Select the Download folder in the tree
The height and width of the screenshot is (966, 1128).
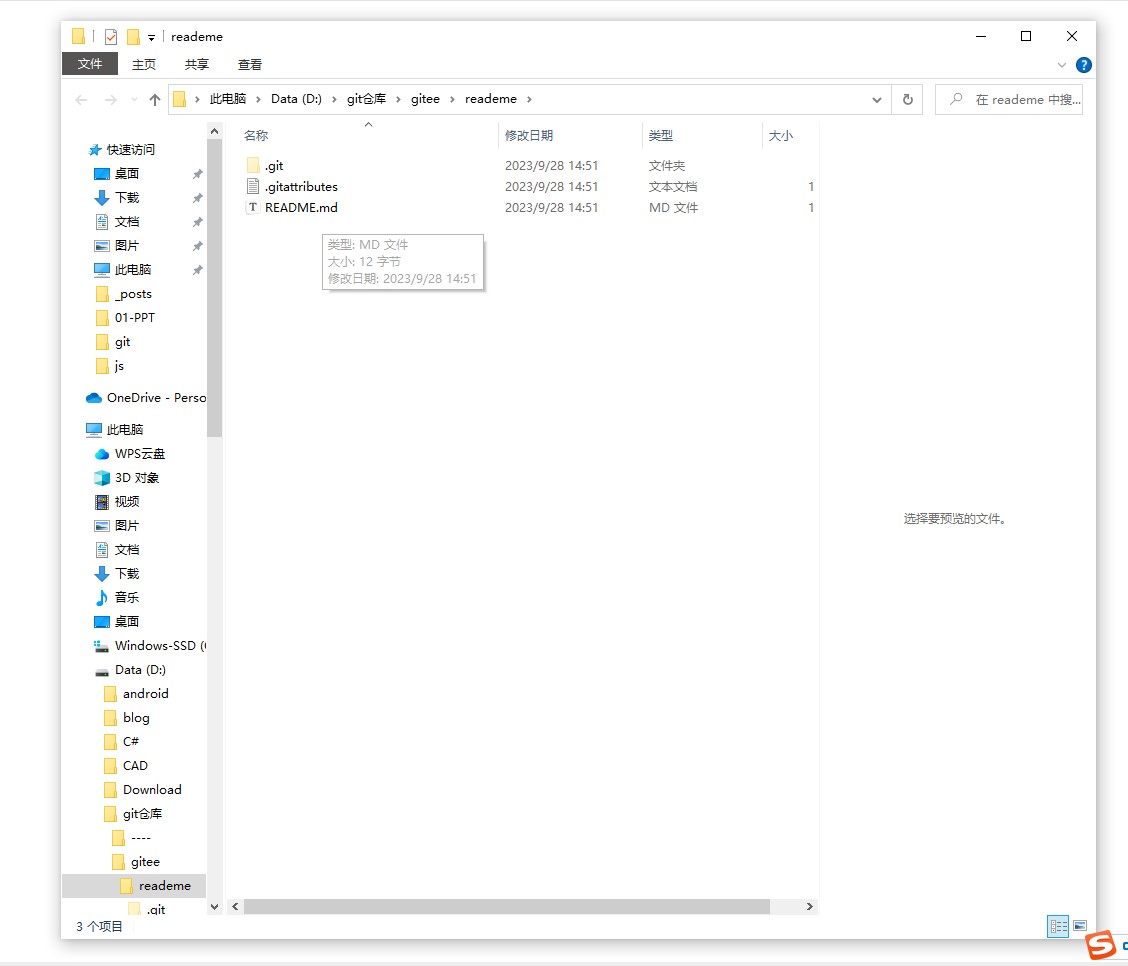[x=152, y=789]
